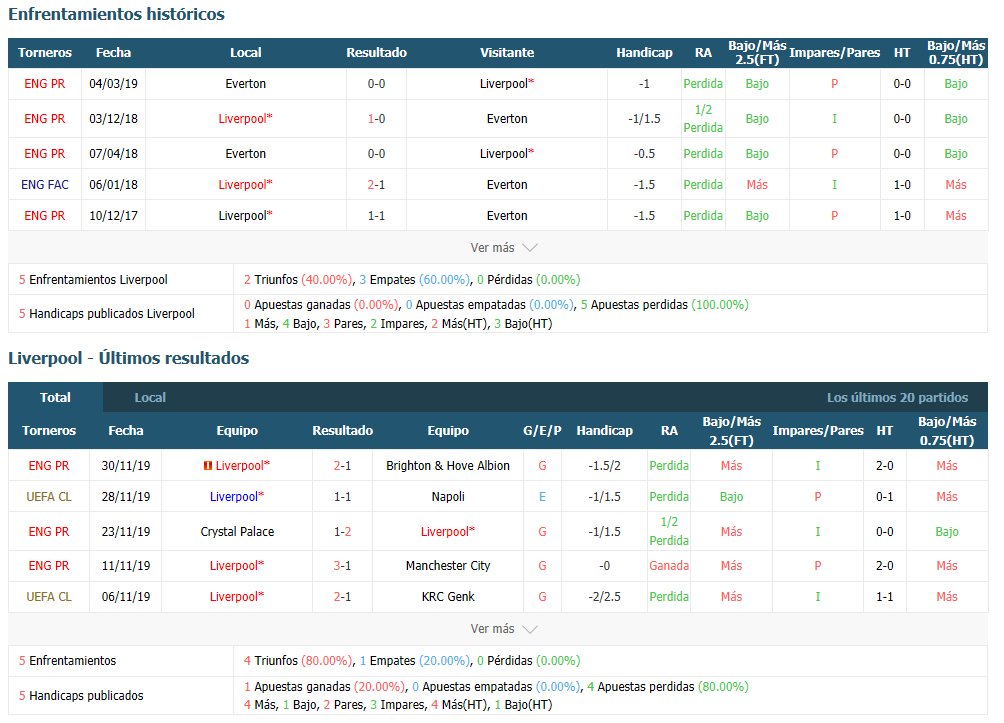Click the 2-1 result on 06/01/18

[376, 185]
